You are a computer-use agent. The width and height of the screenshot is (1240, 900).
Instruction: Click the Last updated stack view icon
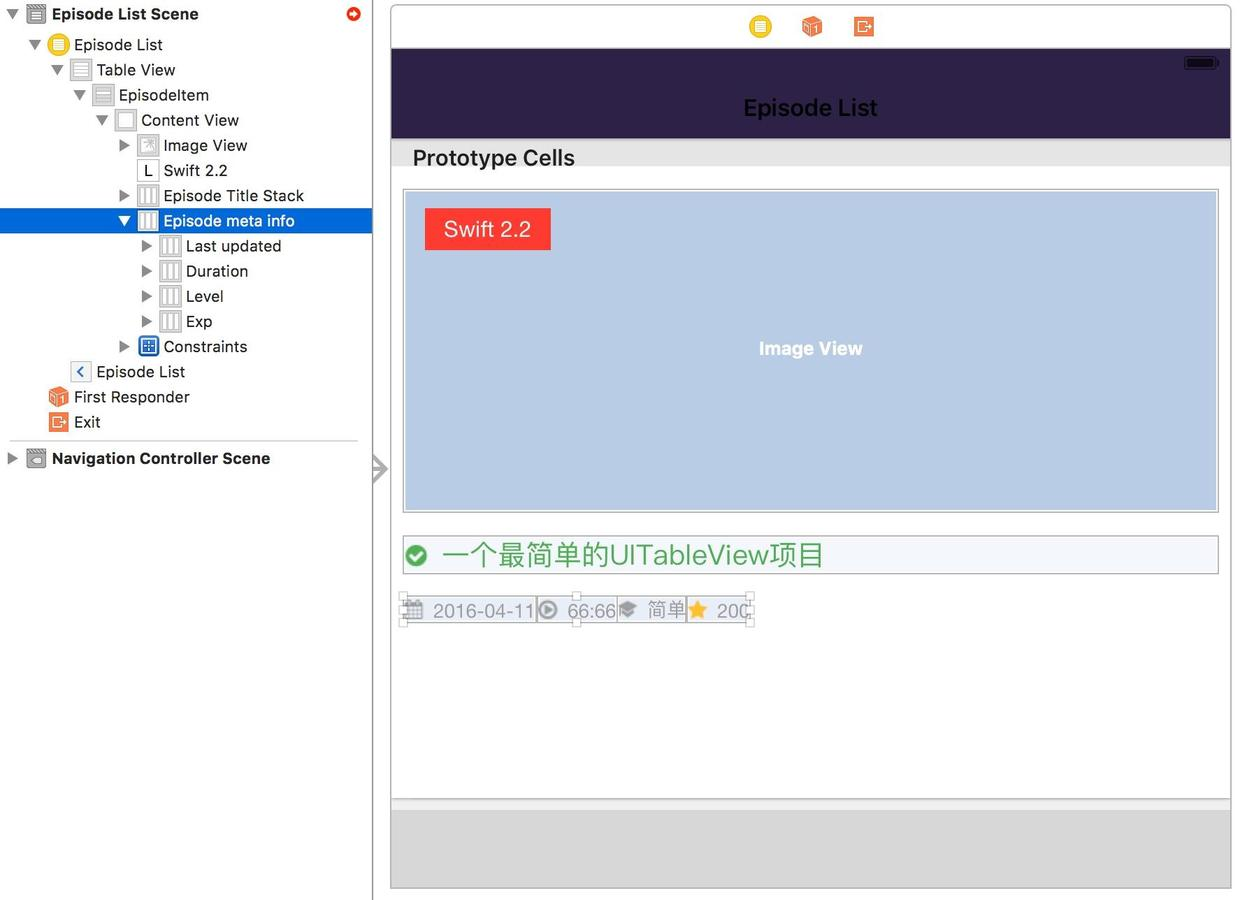170,246
